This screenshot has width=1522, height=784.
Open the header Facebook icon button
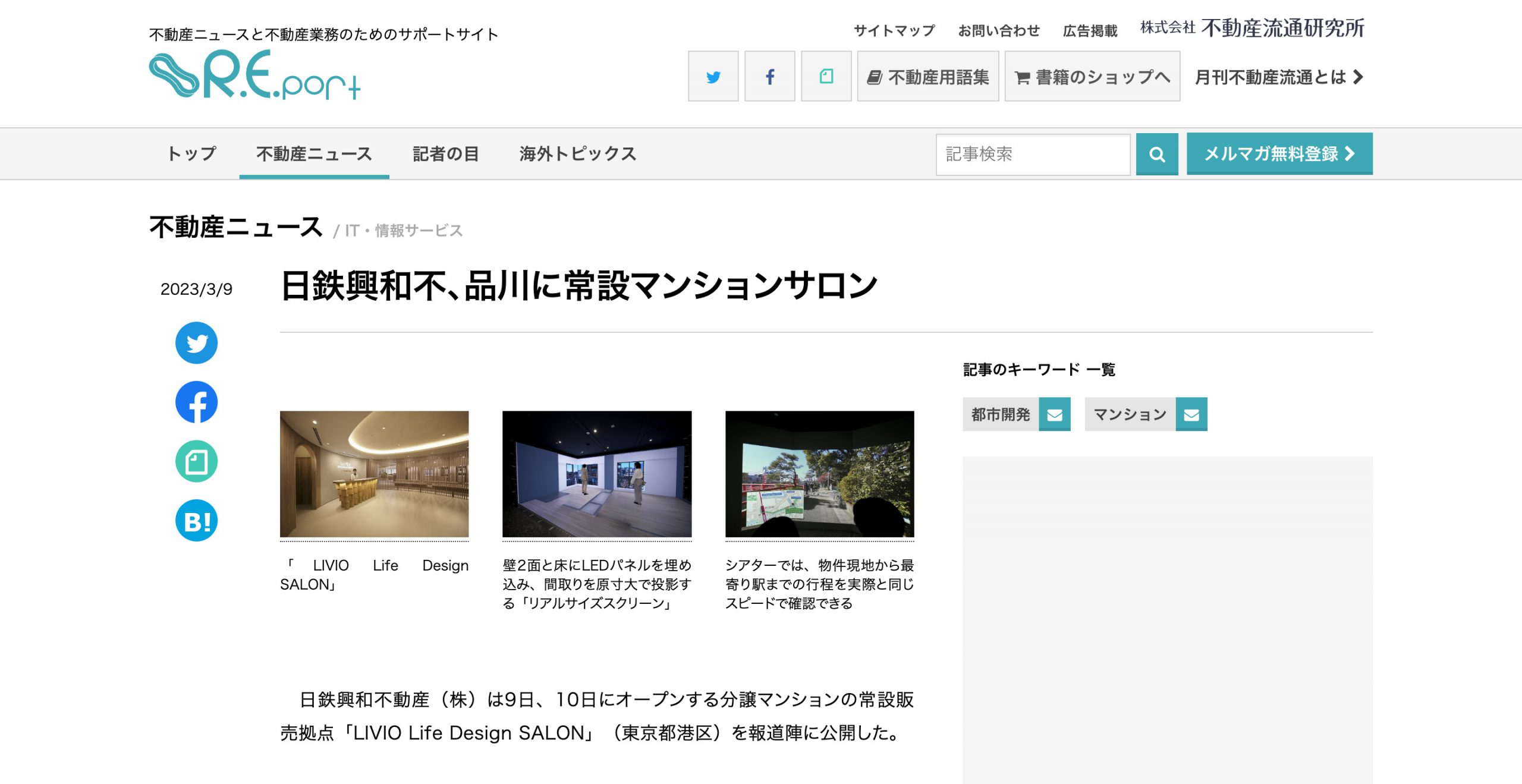point(769,76)
